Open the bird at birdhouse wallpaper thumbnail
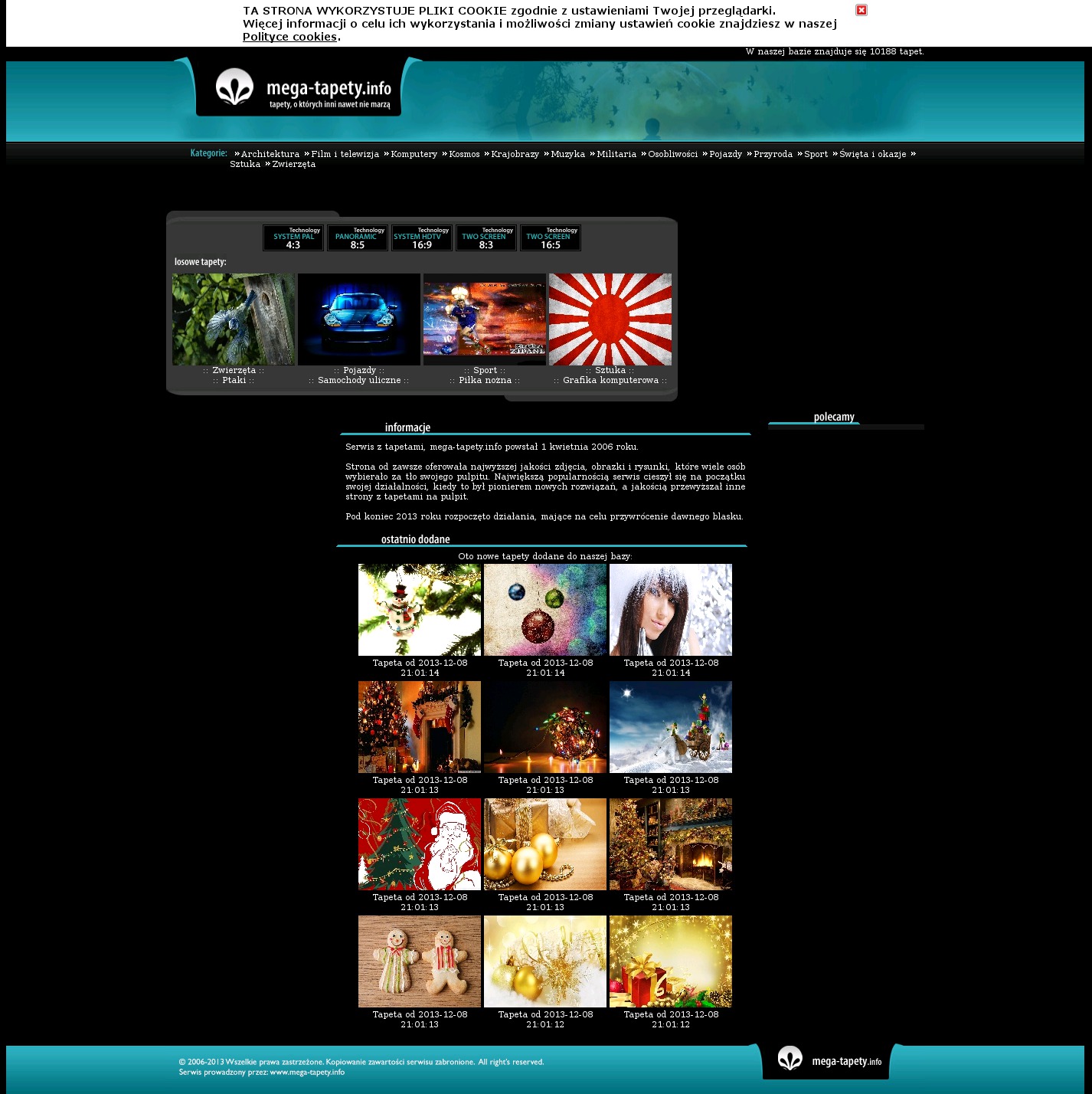This screenshot has height=1094, width=1092. (234, 319)
